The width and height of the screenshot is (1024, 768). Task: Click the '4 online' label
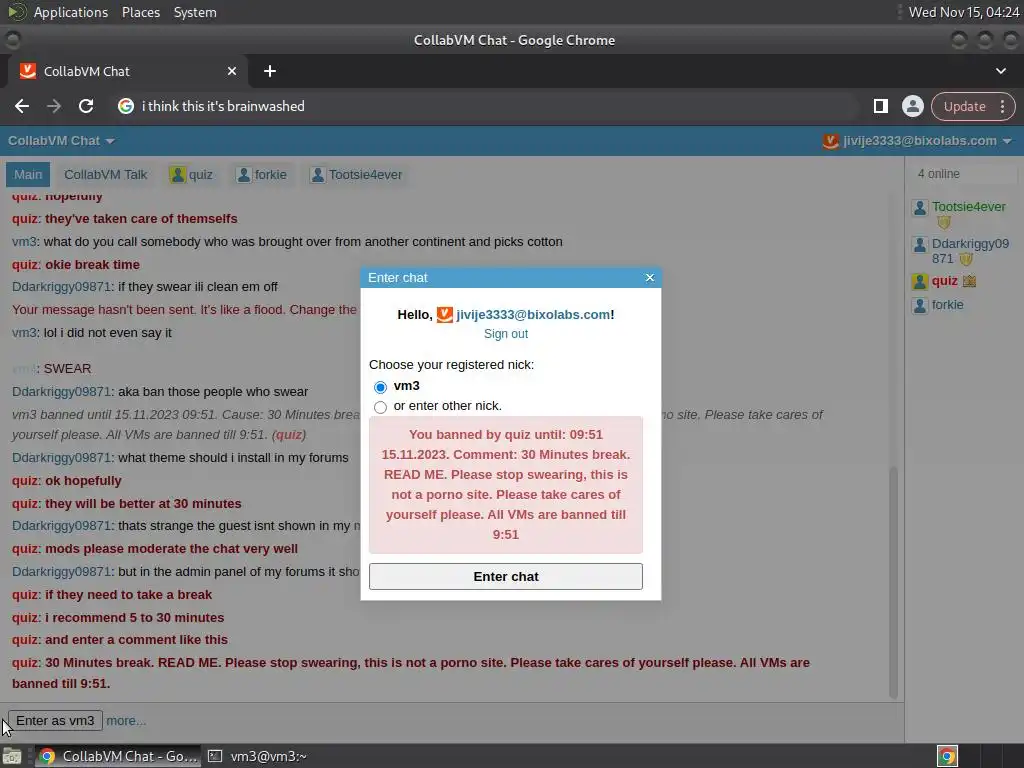[938, 174]
